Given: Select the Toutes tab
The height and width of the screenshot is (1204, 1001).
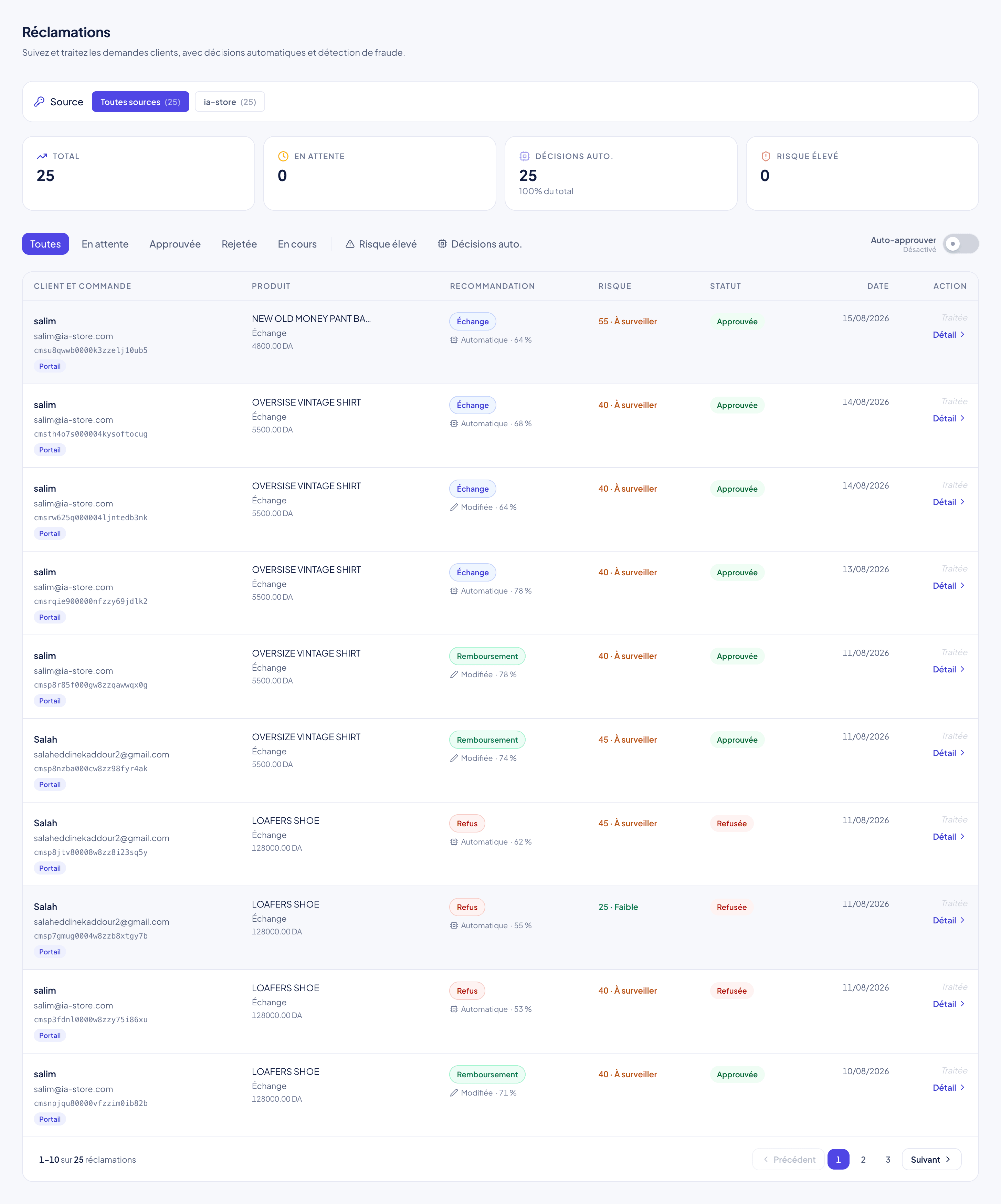Looking at the screenshot, I should tap(45, 244).
